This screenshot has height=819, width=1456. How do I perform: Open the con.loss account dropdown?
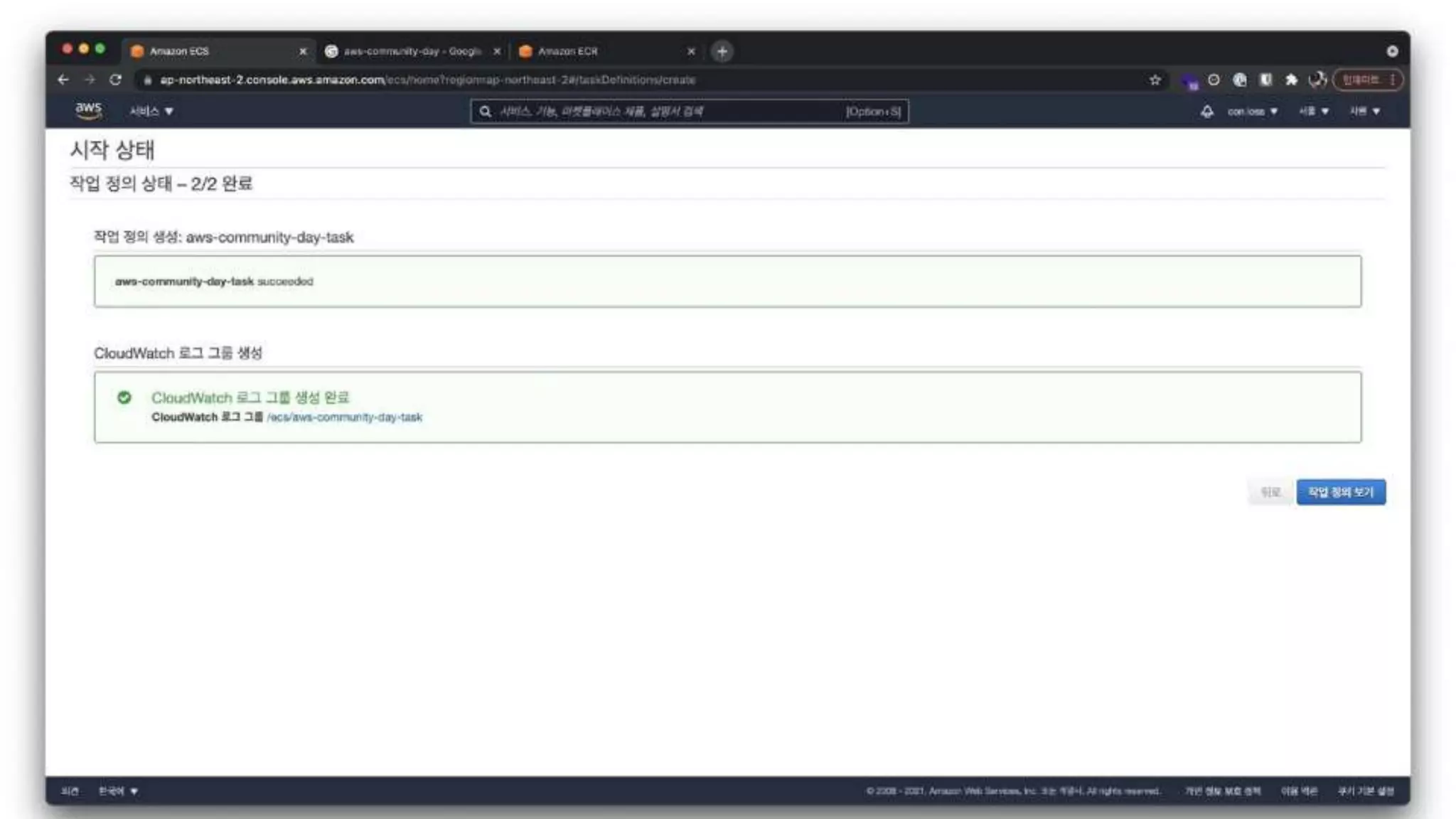coord(1252,111)
